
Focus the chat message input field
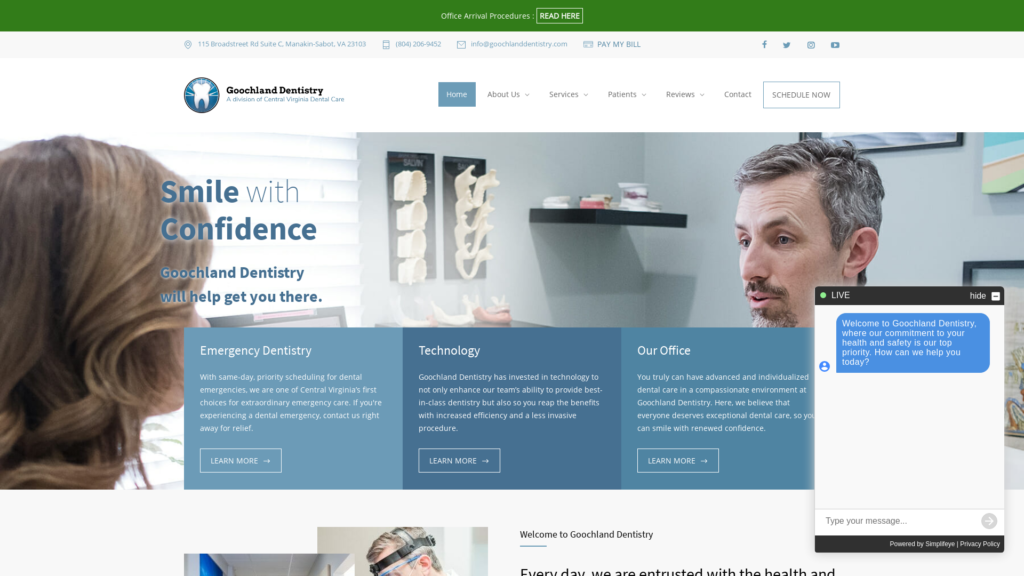tap(898, 521)
